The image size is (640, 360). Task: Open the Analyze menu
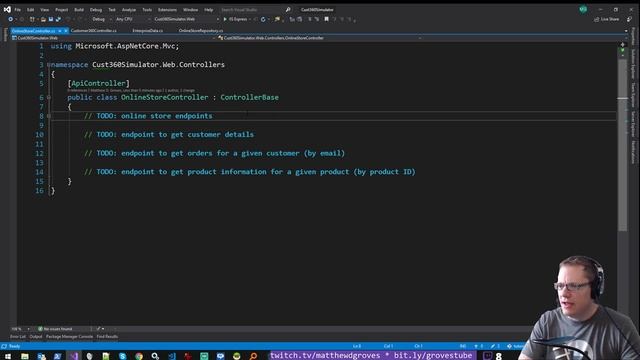tap(129, 9)
